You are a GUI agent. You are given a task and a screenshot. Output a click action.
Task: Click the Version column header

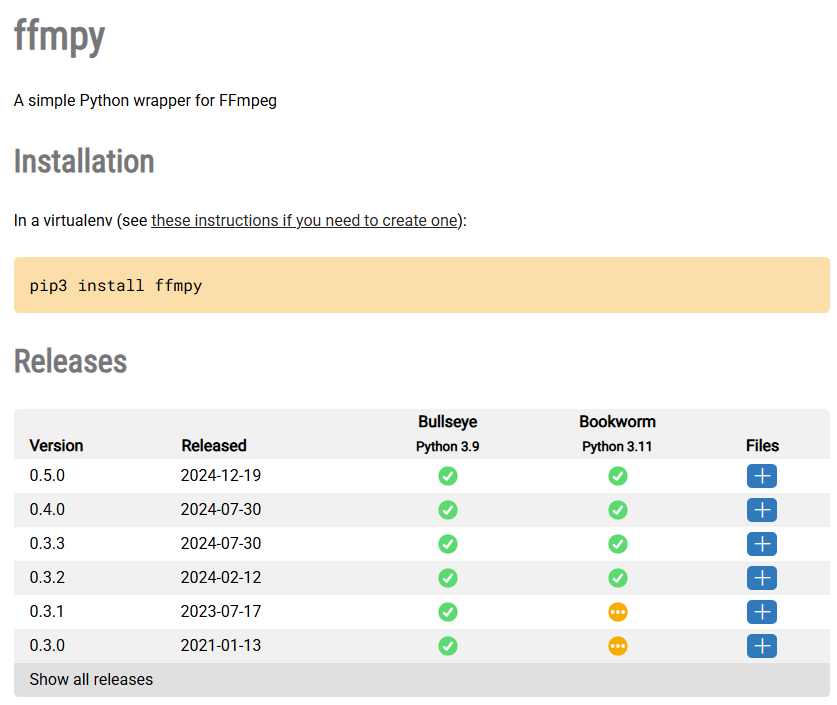coord(56,446)
